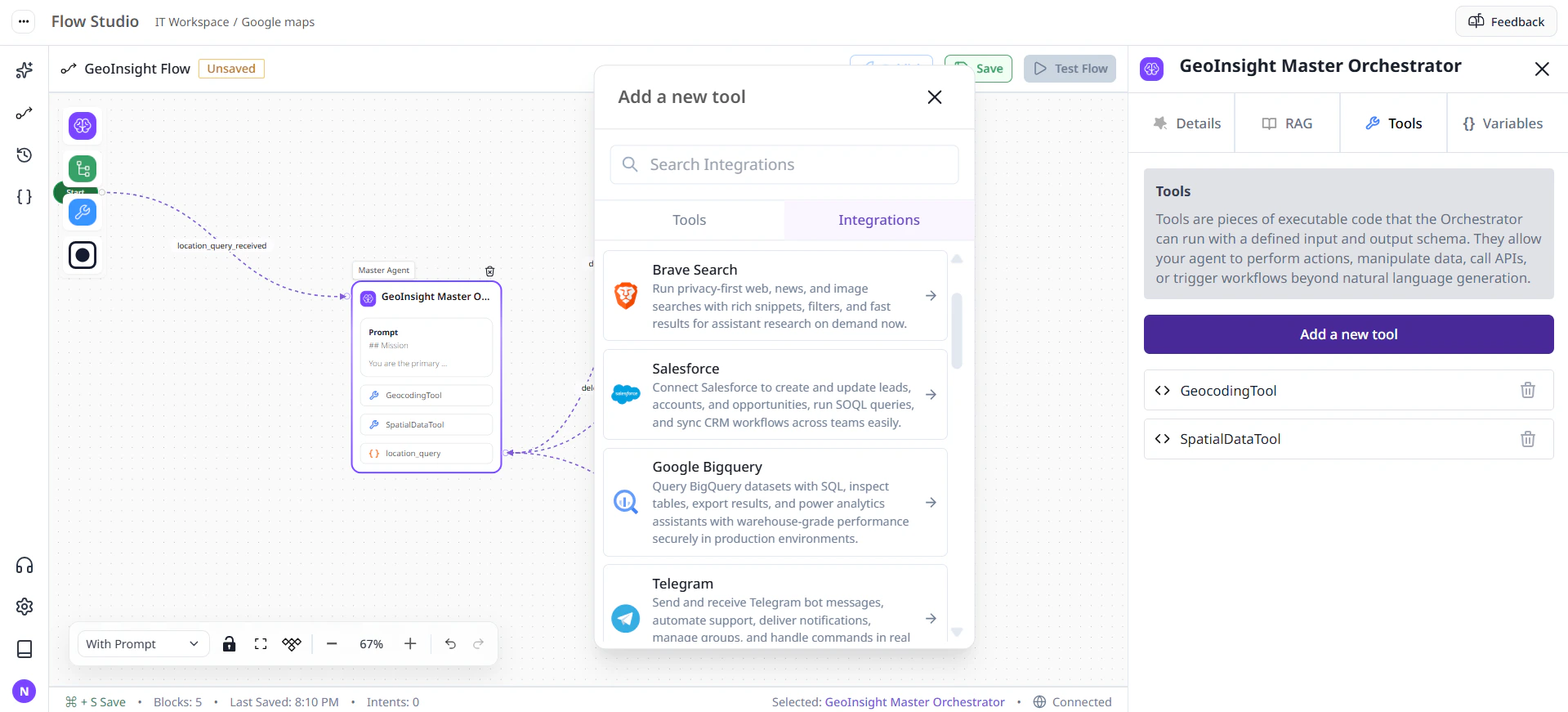Click the scroll-down arrow of integrations list
The width and height of the screenshot is (1568, 712).
tap(957, 632)
